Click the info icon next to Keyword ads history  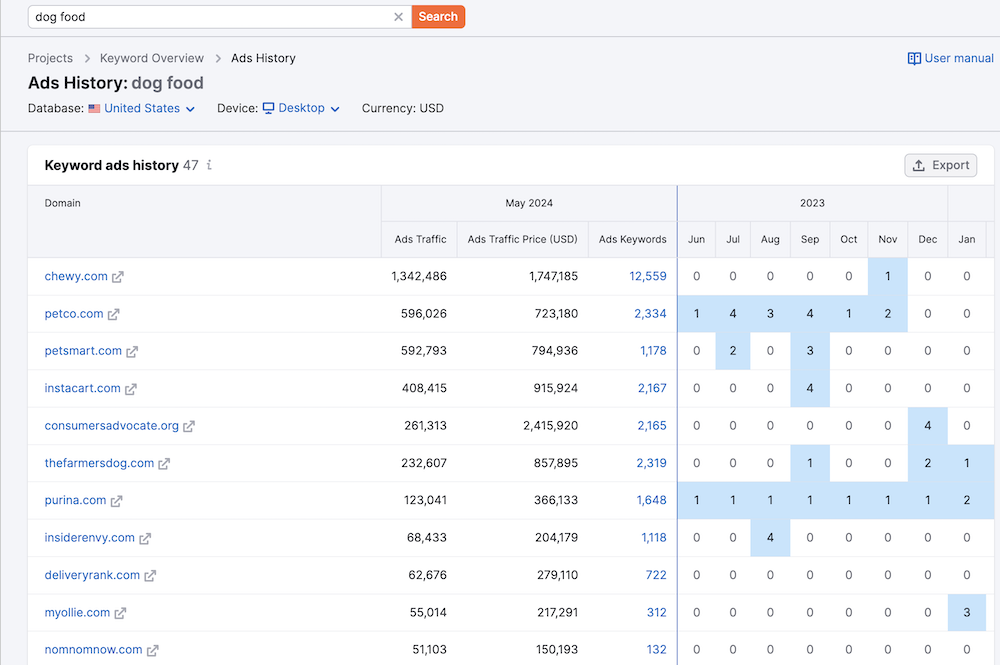point(209,166)
